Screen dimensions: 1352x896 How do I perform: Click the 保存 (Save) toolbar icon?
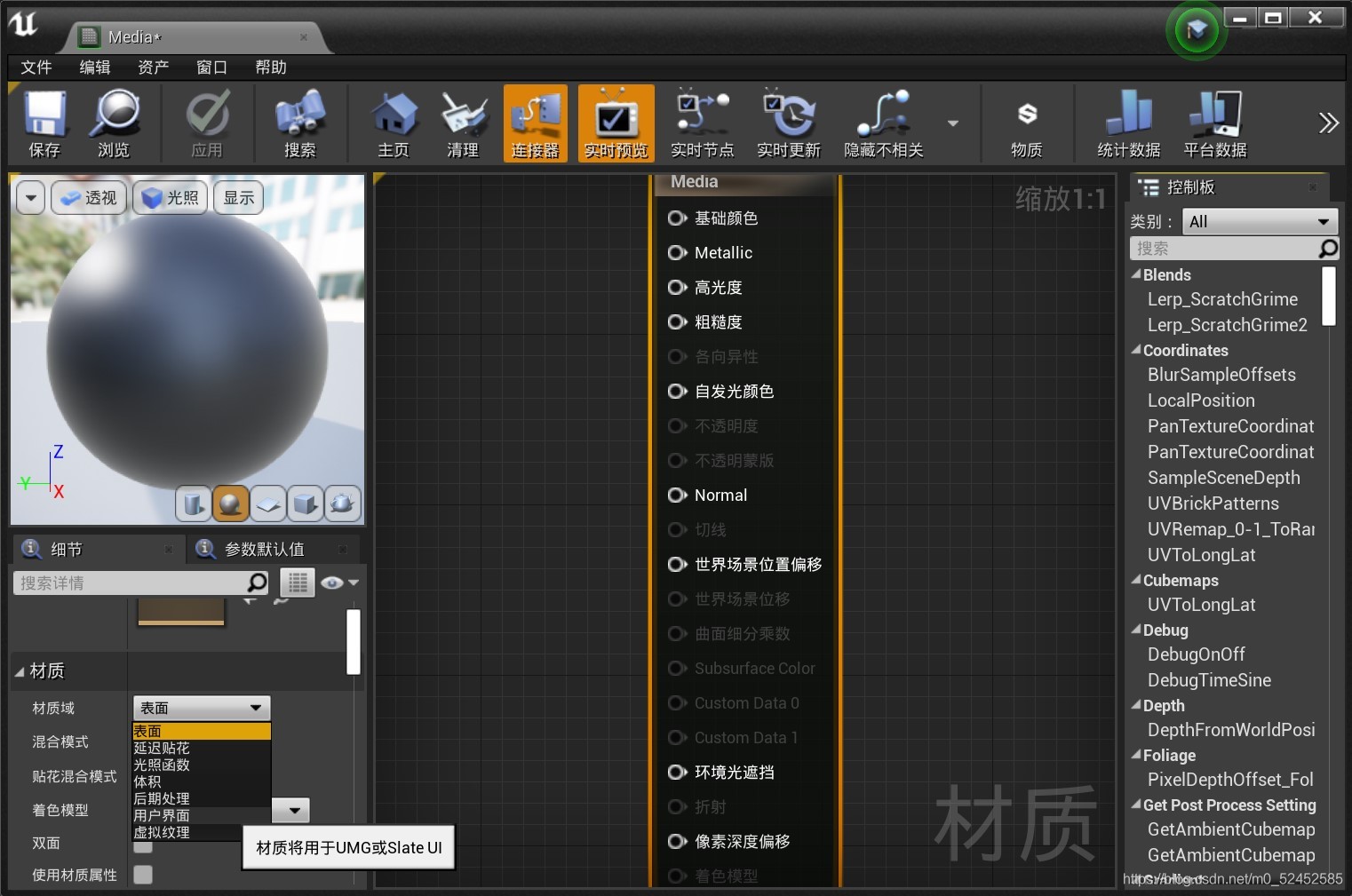point(44,123)
